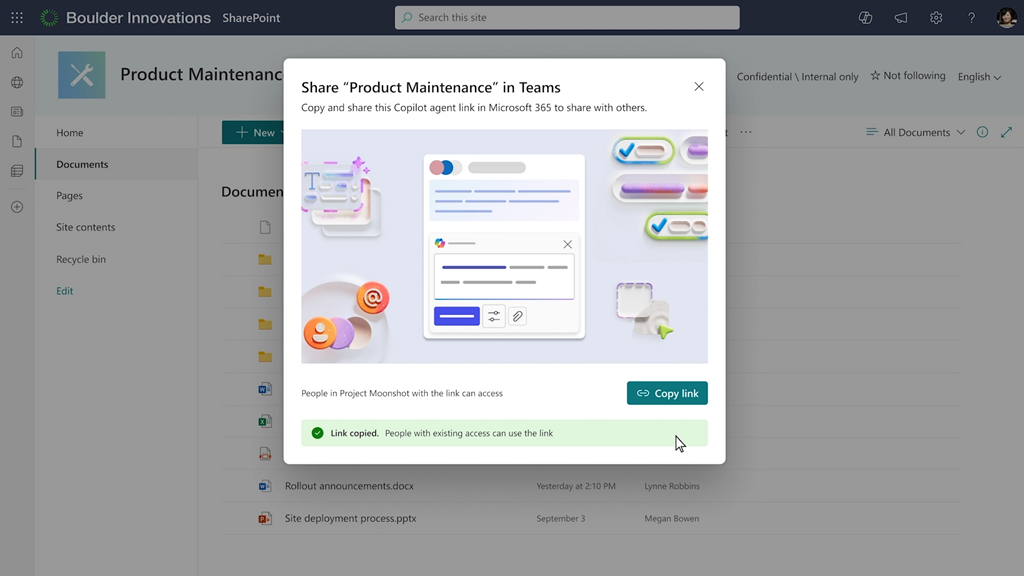
Task: Open Site contents in left navigation
Action: click(85, 227)
